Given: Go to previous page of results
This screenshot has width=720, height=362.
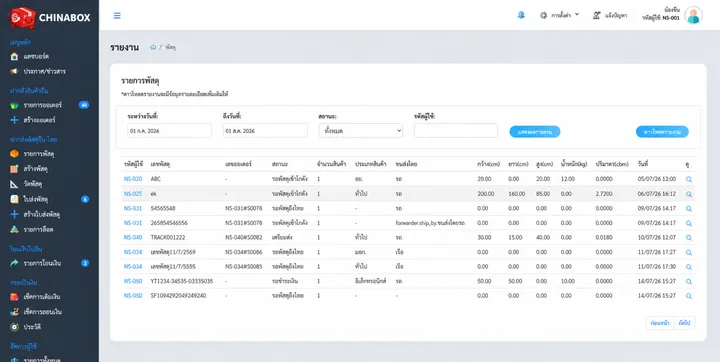Looking at the screenshot, I should pyautogui.click(x=659, y=323).
